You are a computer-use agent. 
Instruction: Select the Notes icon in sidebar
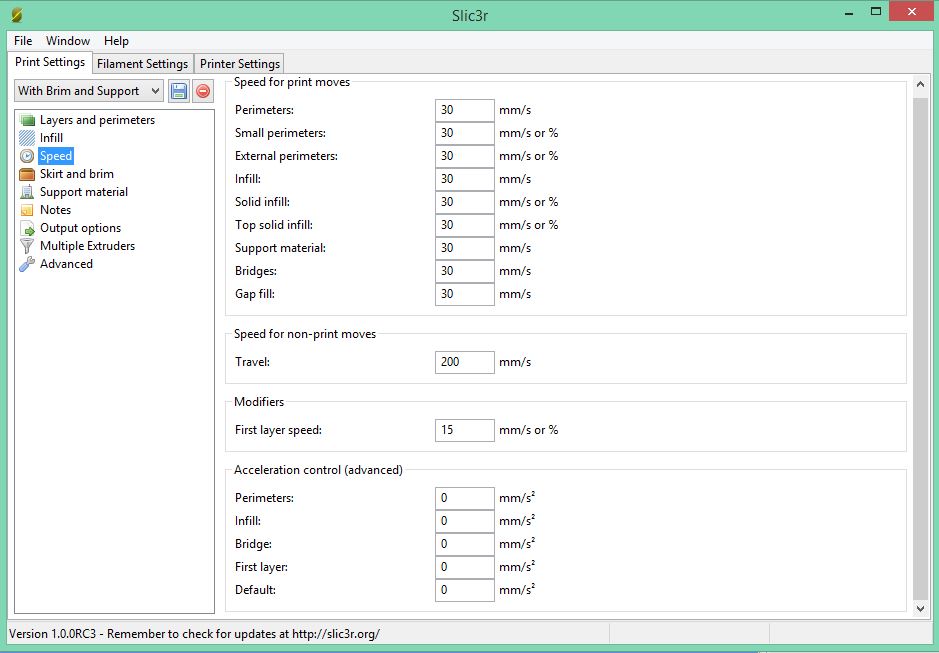pyautogui.click(x=27, y=210)
